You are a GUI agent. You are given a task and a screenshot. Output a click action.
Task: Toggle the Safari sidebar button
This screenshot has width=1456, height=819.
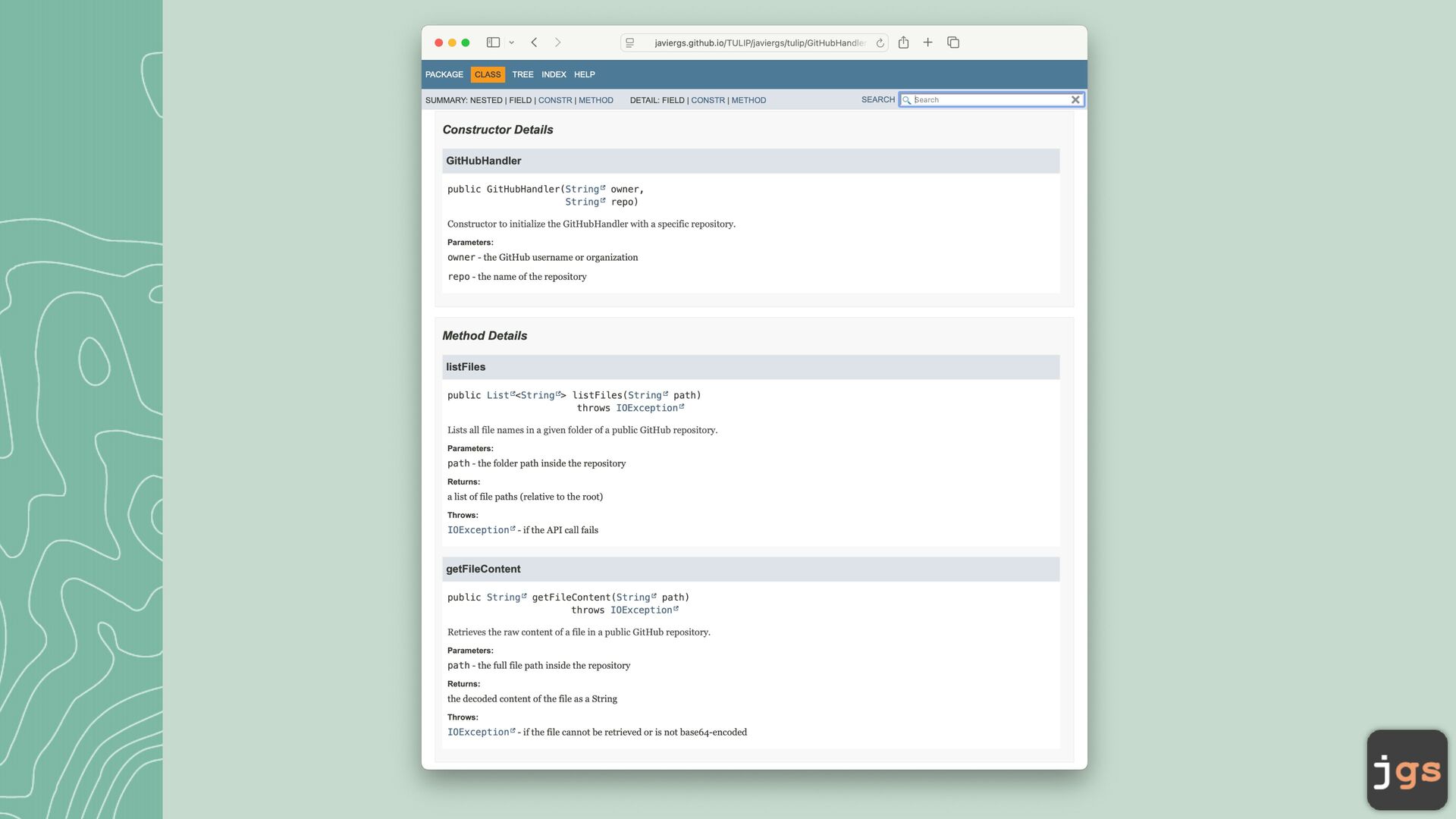click(x=493, y=42)
